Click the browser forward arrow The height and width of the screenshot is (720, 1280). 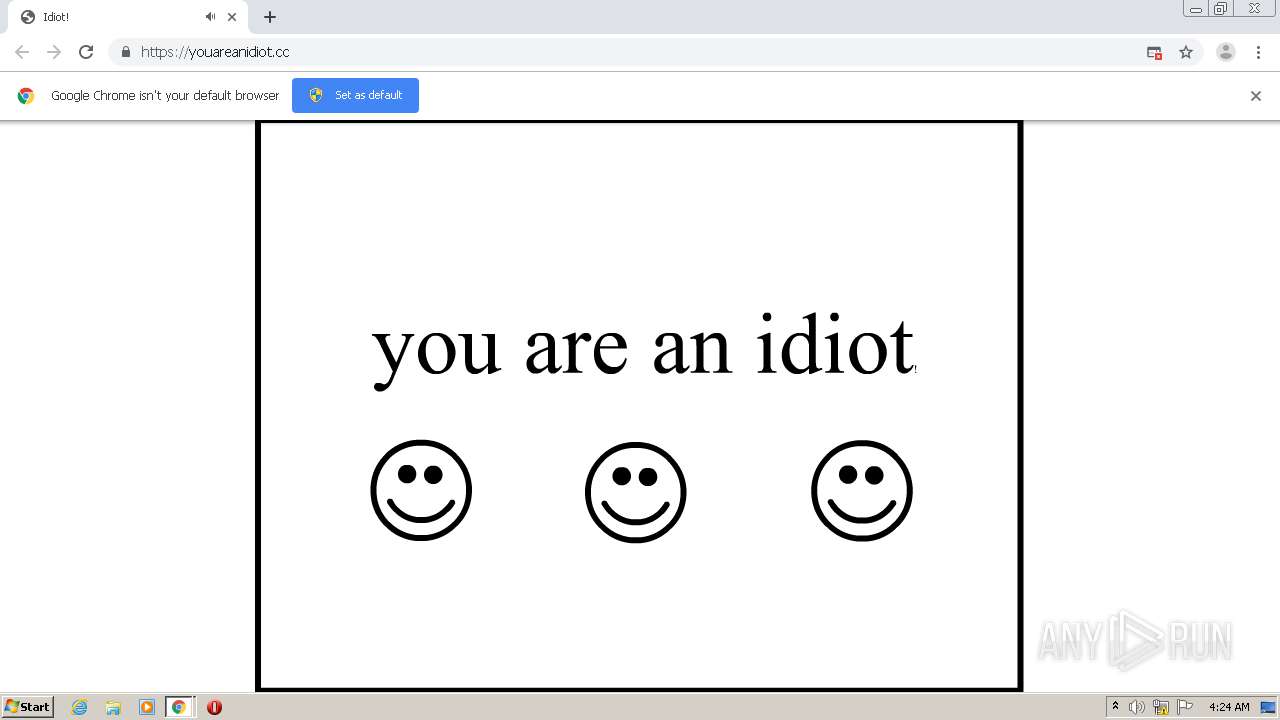54,52
